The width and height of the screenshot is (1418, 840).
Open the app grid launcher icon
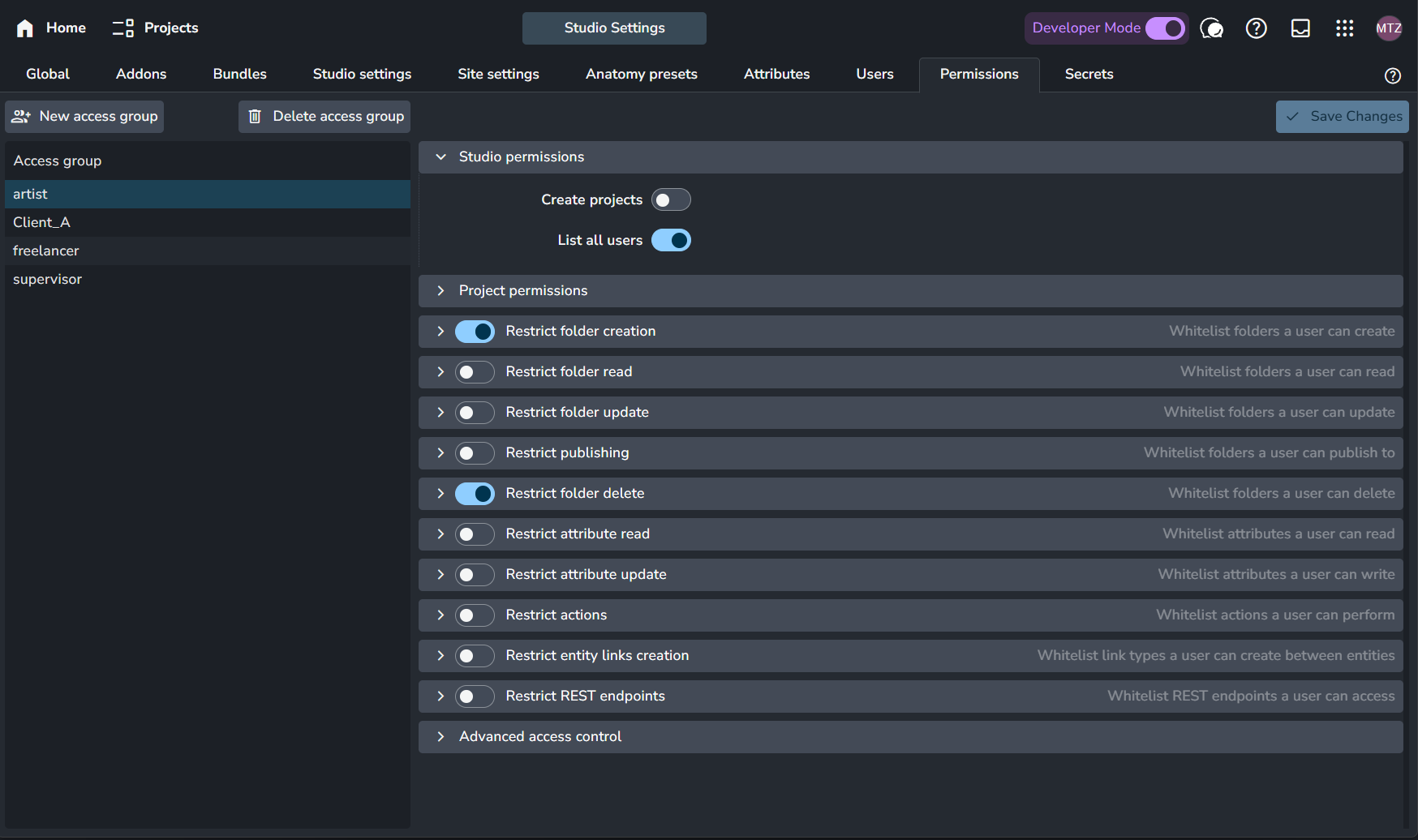tap(1344, 28)
